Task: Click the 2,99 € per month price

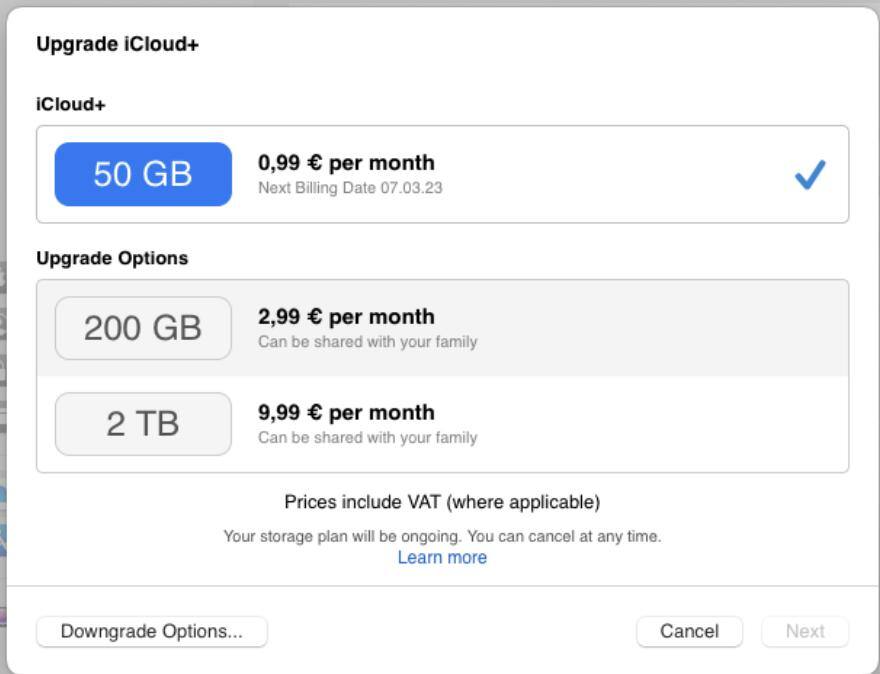Action: (x=346, y=317)
